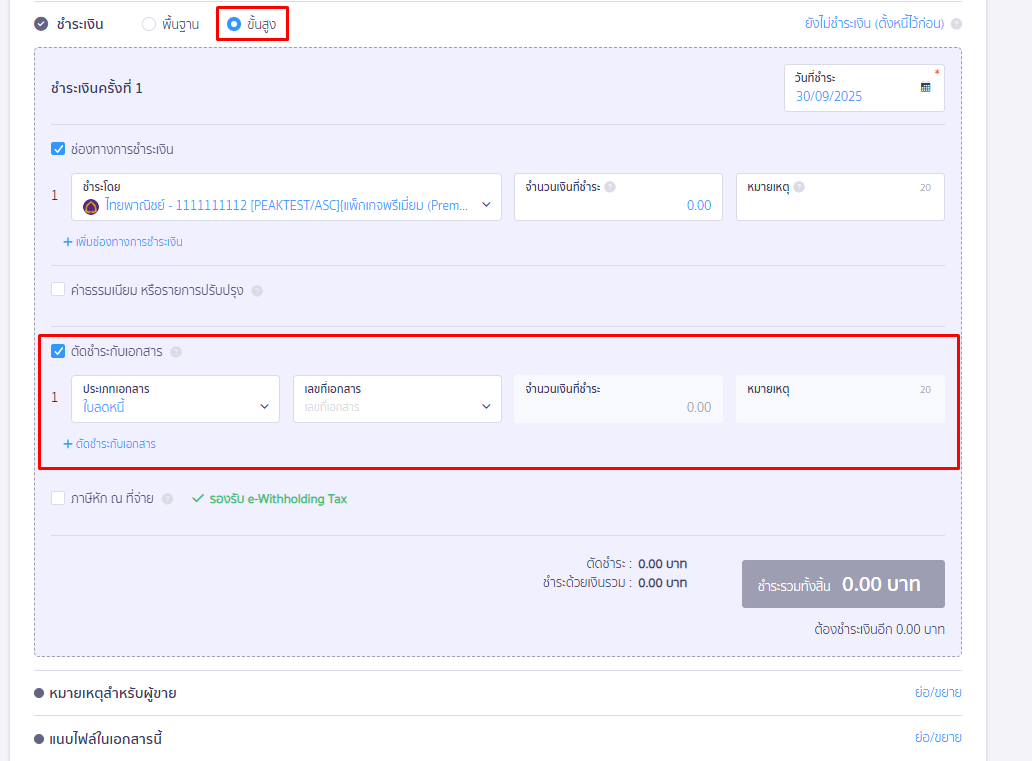1032x761 pixels.
Task: Click help icon beside หมายเหตุ in payment channel
Action: tap(799, 187)
